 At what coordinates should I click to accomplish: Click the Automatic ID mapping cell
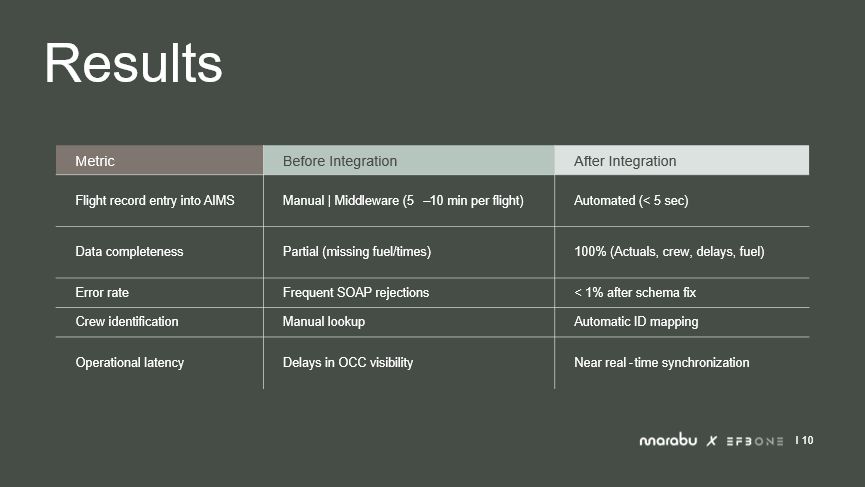coord(636,322)
